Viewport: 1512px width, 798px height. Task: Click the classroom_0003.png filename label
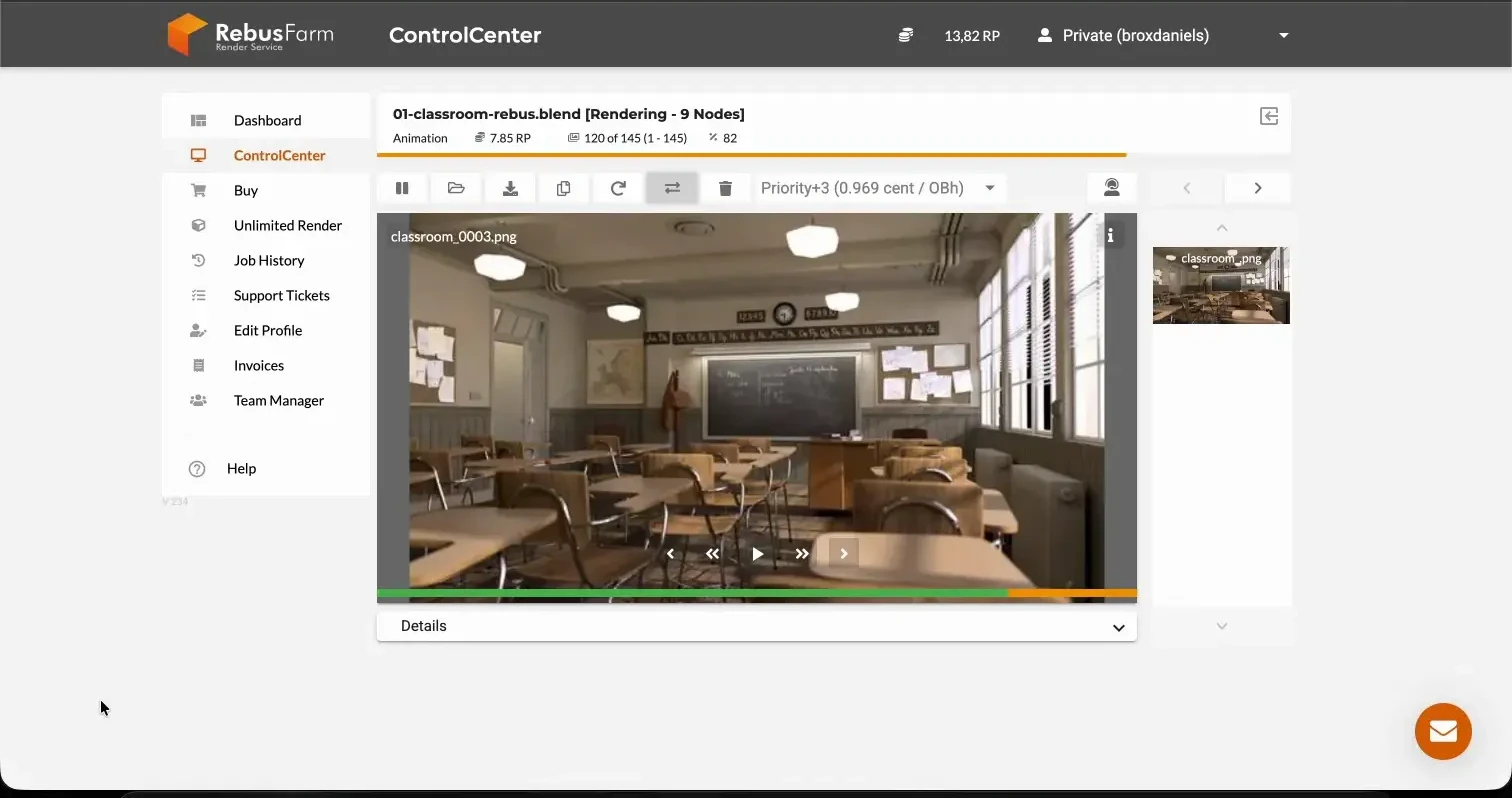(x=453, y=237)
